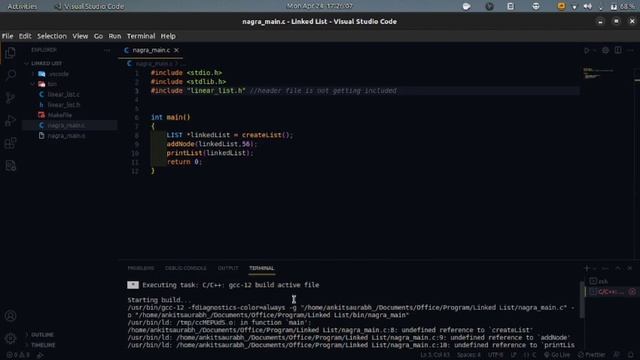The image size is (640, 360).
Task: Click line 3 include linear_list.h code
Action: (x=198, y=91)
